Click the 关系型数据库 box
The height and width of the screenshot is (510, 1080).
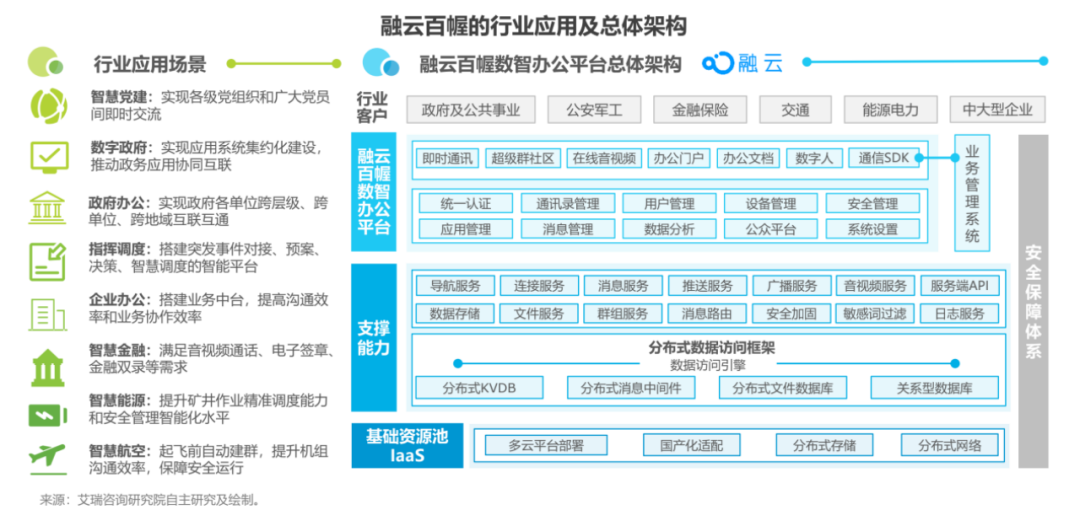pyautogui.click(x=935, y=388)
